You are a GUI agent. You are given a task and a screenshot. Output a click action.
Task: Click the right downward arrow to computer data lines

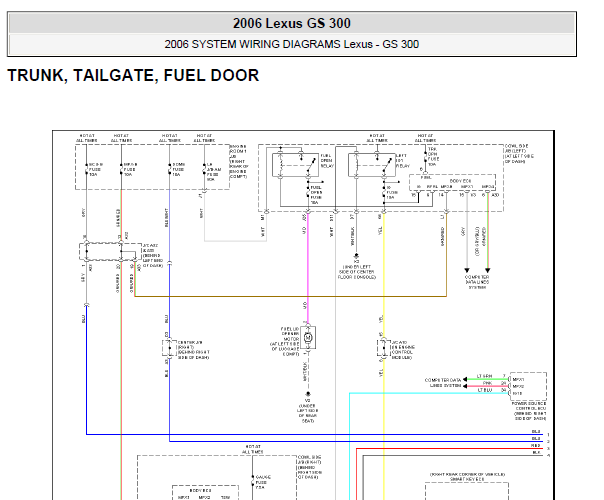(x=488, y=270)
